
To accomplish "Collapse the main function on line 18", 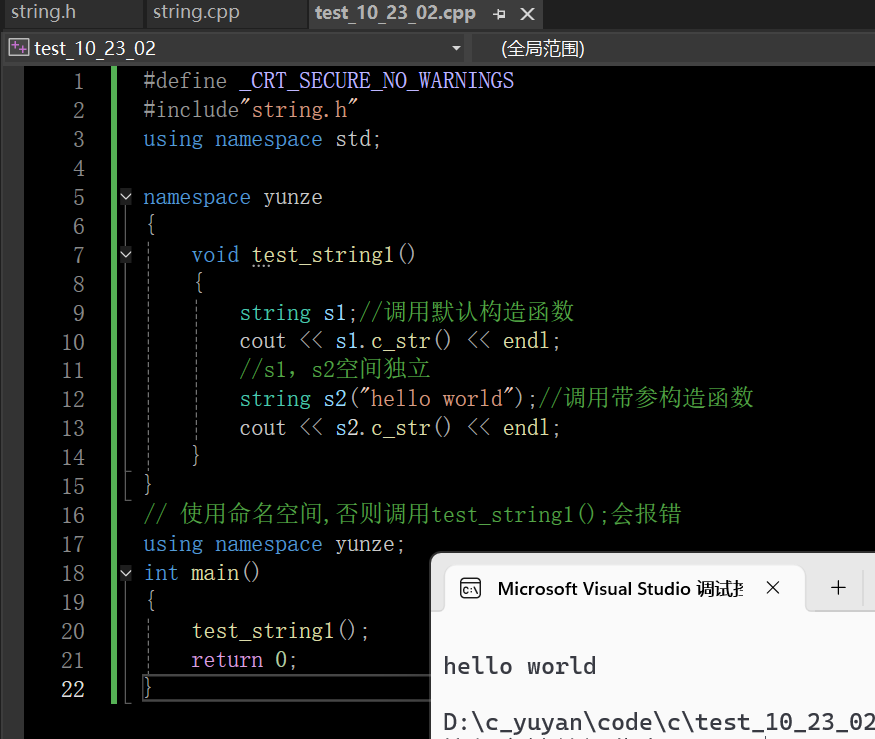I will [125, 573].
